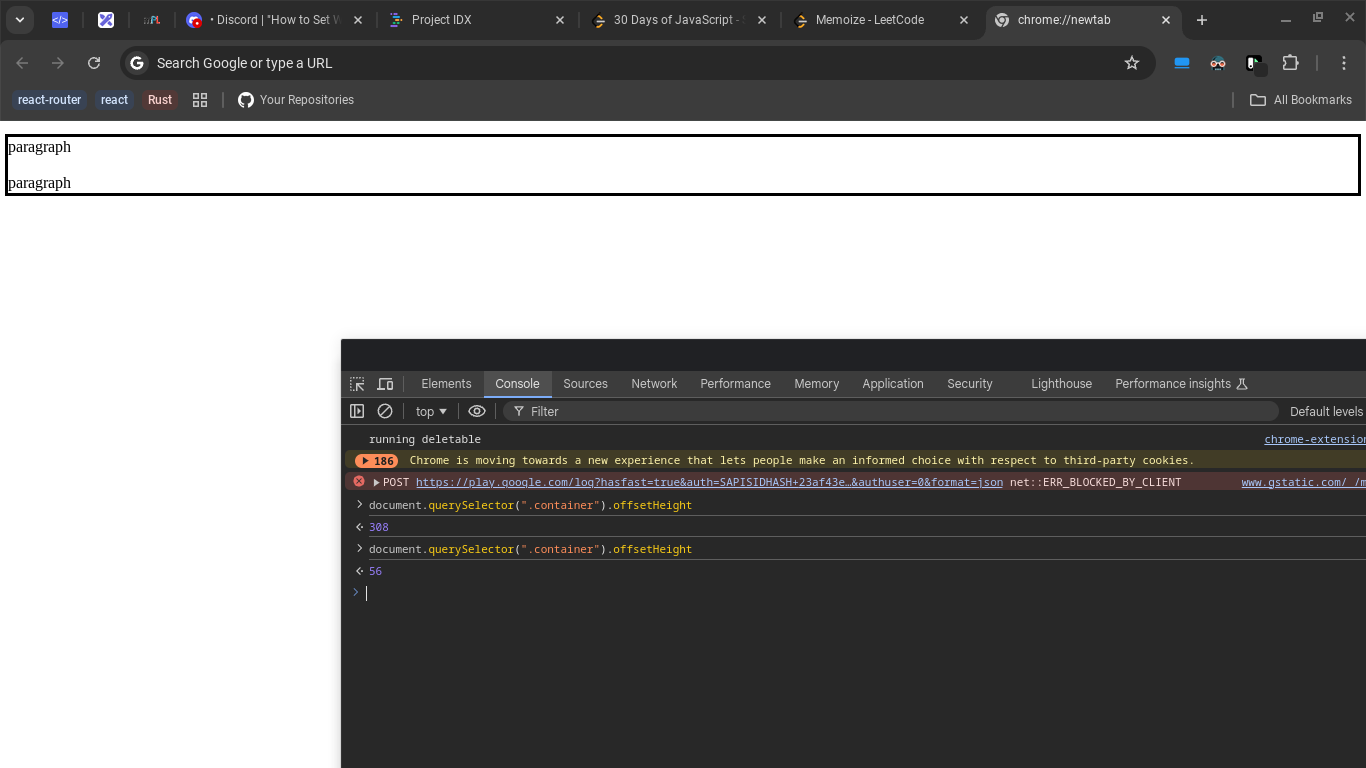Viewport: 1366px width, 768px height.
Task: Open the Security panel
Action: [969, 384]
